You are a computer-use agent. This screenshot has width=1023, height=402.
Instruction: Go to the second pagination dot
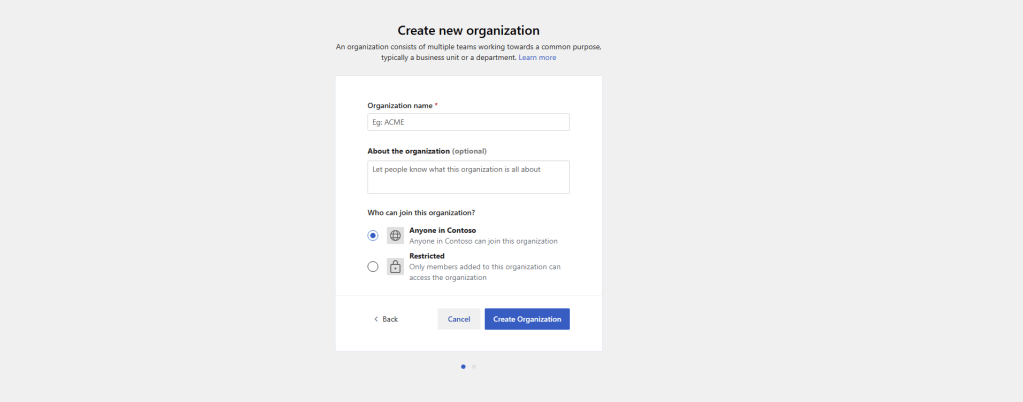point(474,367)
